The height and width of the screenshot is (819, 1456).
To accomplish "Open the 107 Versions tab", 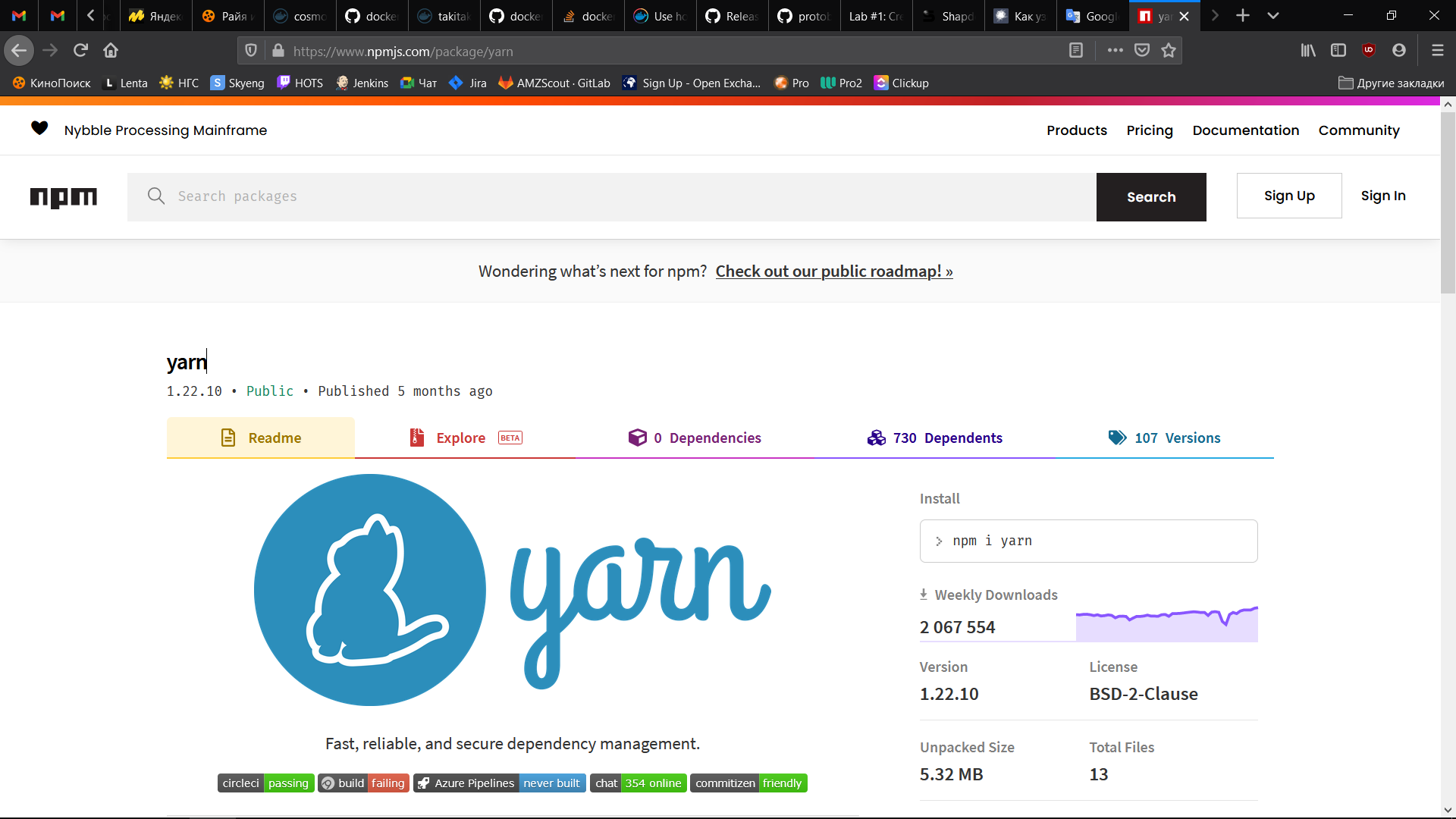I will (x=1177, y=438).
